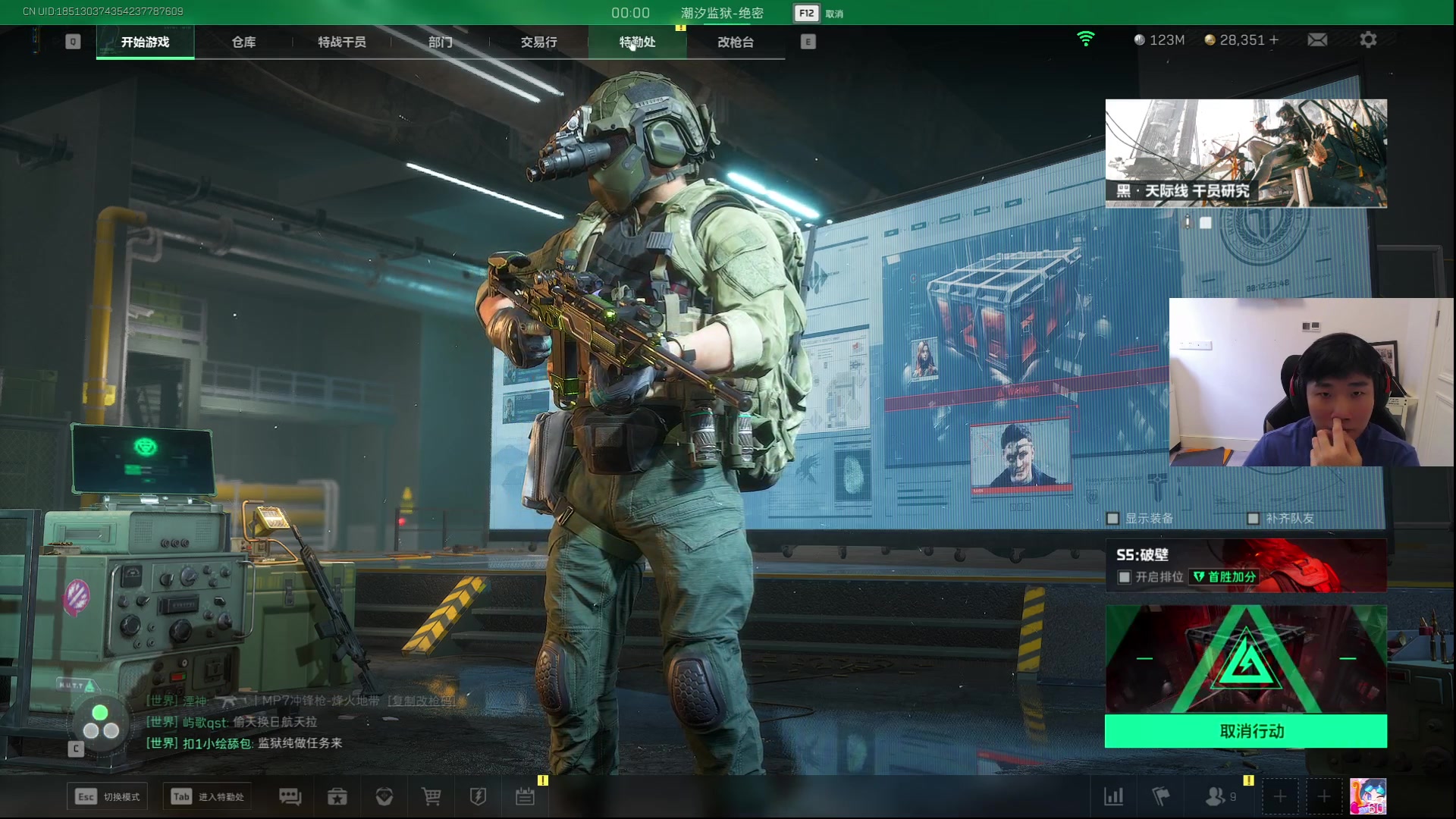The height and width of the screenshot is (819, 1456).
Task: Click the 取消行动 button
Action: tap(1246, 731)
